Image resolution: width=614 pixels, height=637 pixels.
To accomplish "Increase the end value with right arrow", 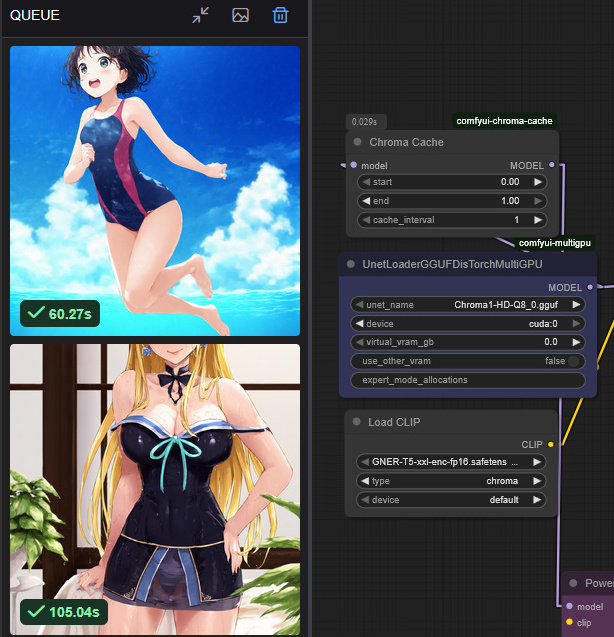I will (x=538, y=201).
